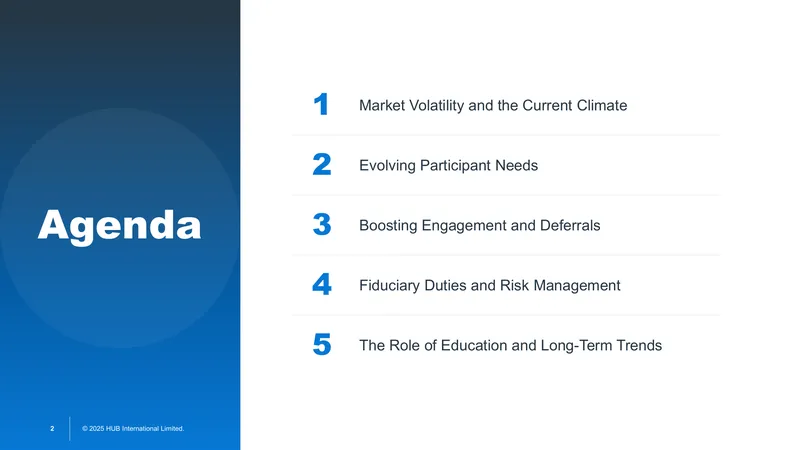Viewport: 800px width, 450px height.
Task: Click Boosting Engagement and Deferrals text
Action: point(480,226)
